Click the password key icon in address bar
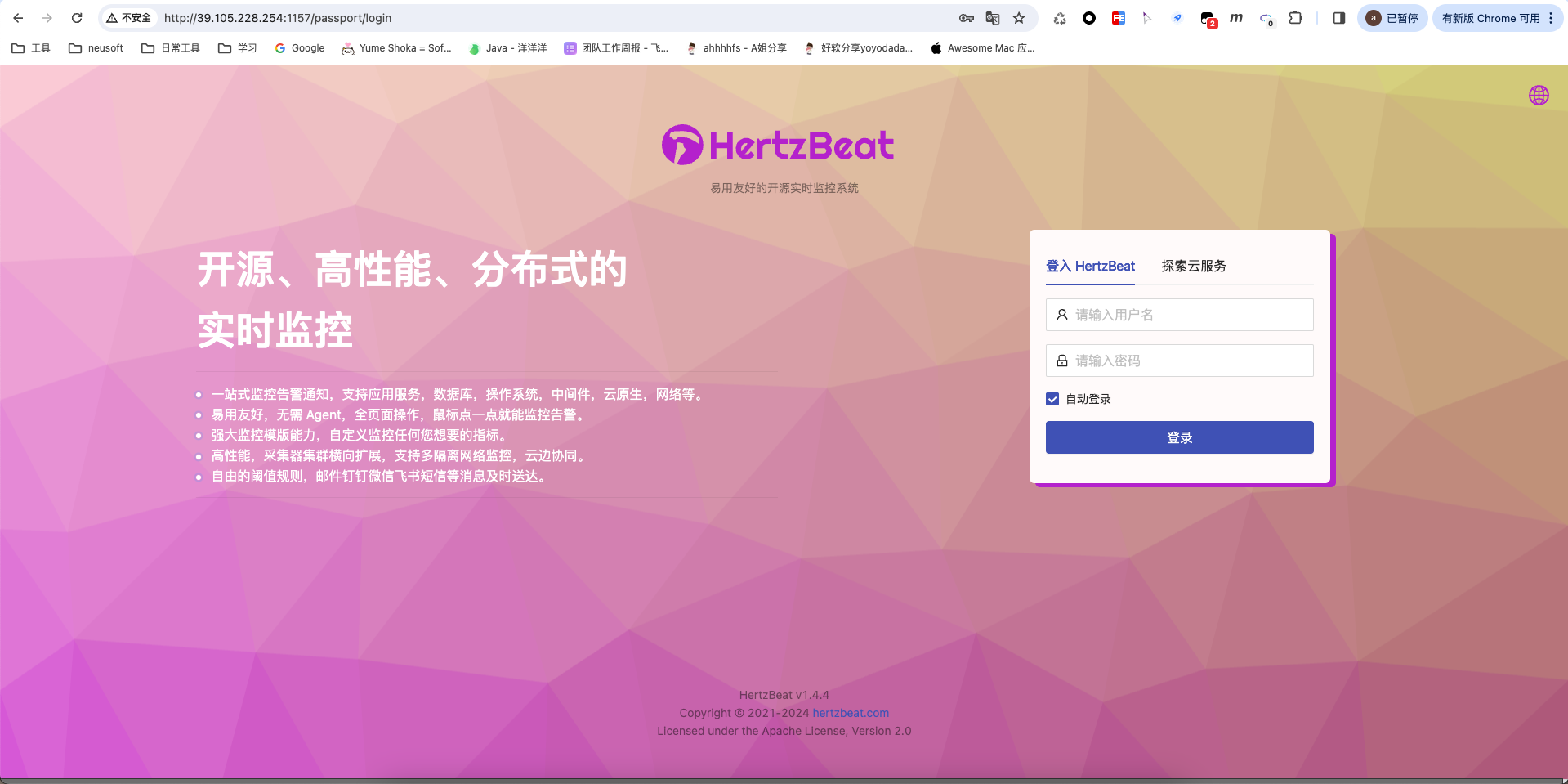The width and height of the screenshot is (1568, 784). [x=967, y=18]
